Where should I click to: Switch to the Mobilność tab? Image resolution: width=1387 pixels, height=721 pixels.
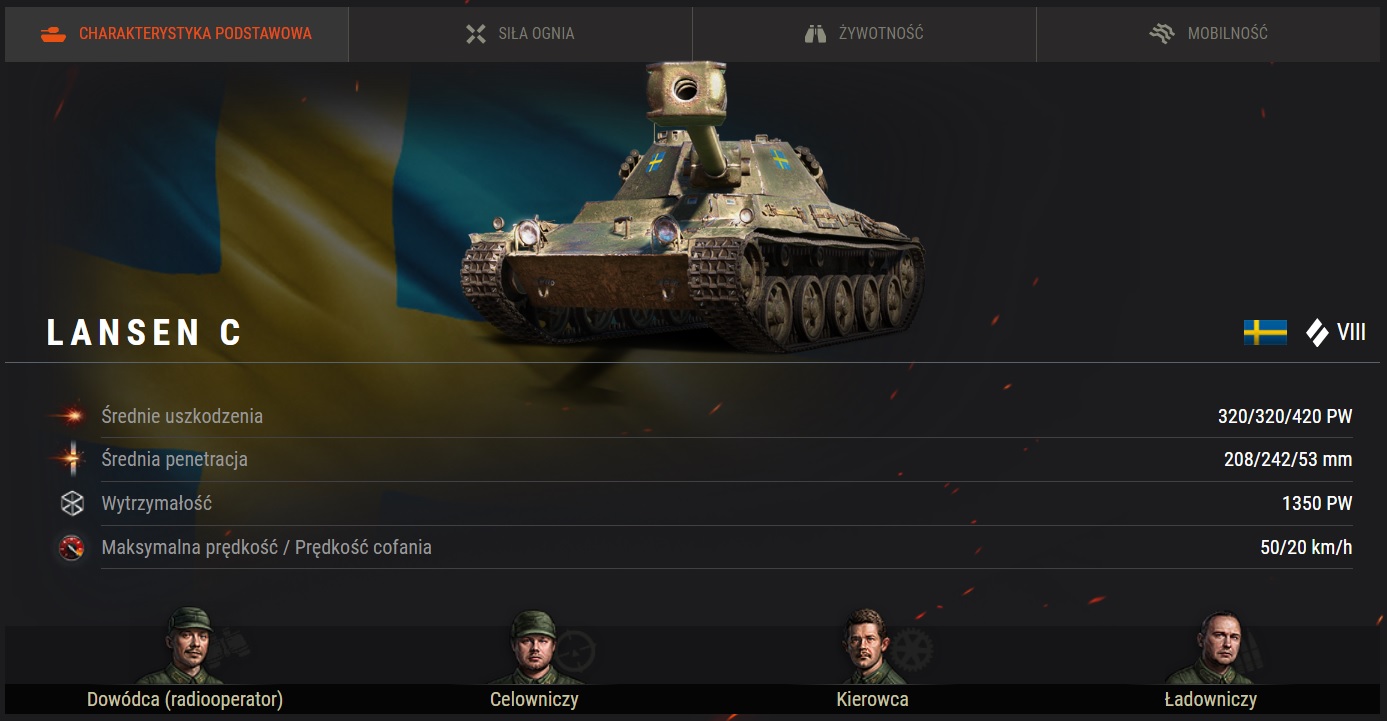(x=1209, y=34)
